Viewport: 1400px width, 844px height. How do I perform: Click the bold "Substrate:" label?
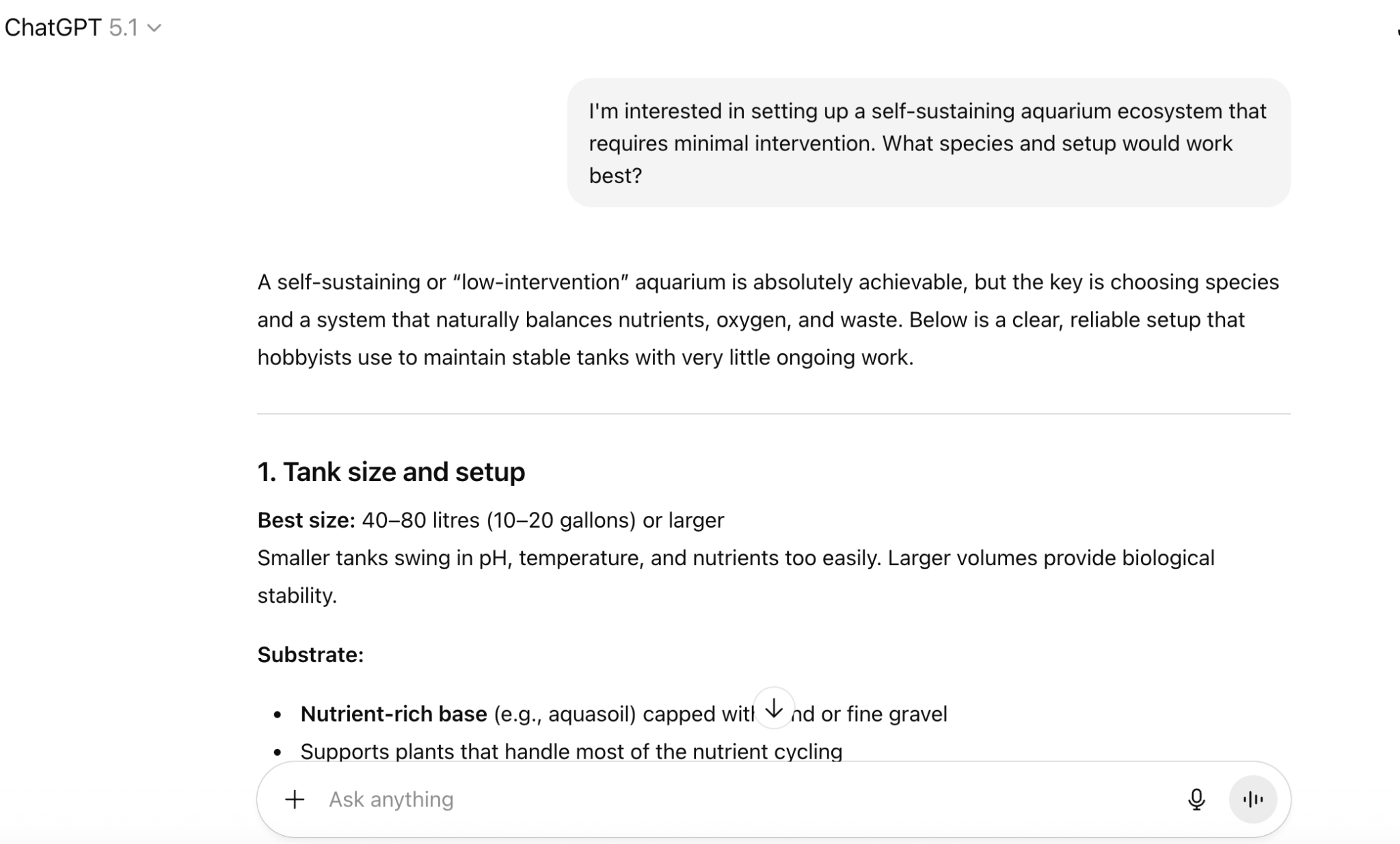click(x=310, y=655)
